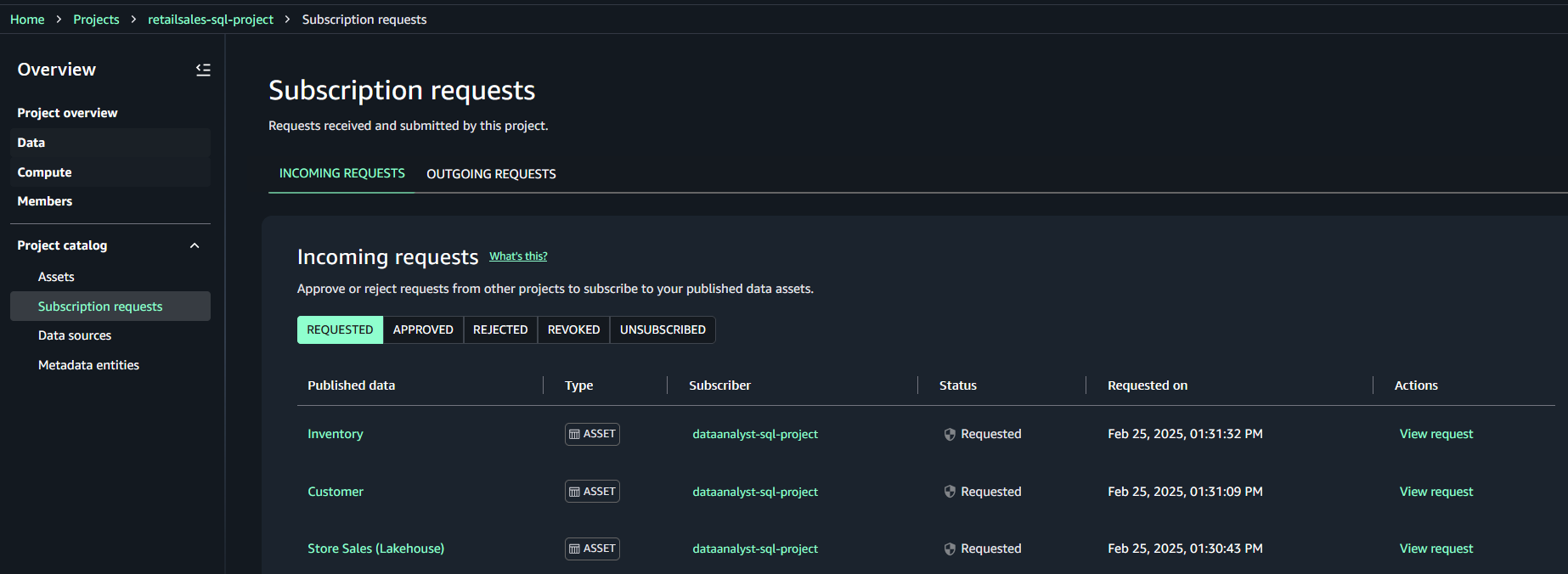Collapse the Project catalog section
The width and height of the screenshot is (1568, 574).
pyautogui.click(x=195, y=245)
